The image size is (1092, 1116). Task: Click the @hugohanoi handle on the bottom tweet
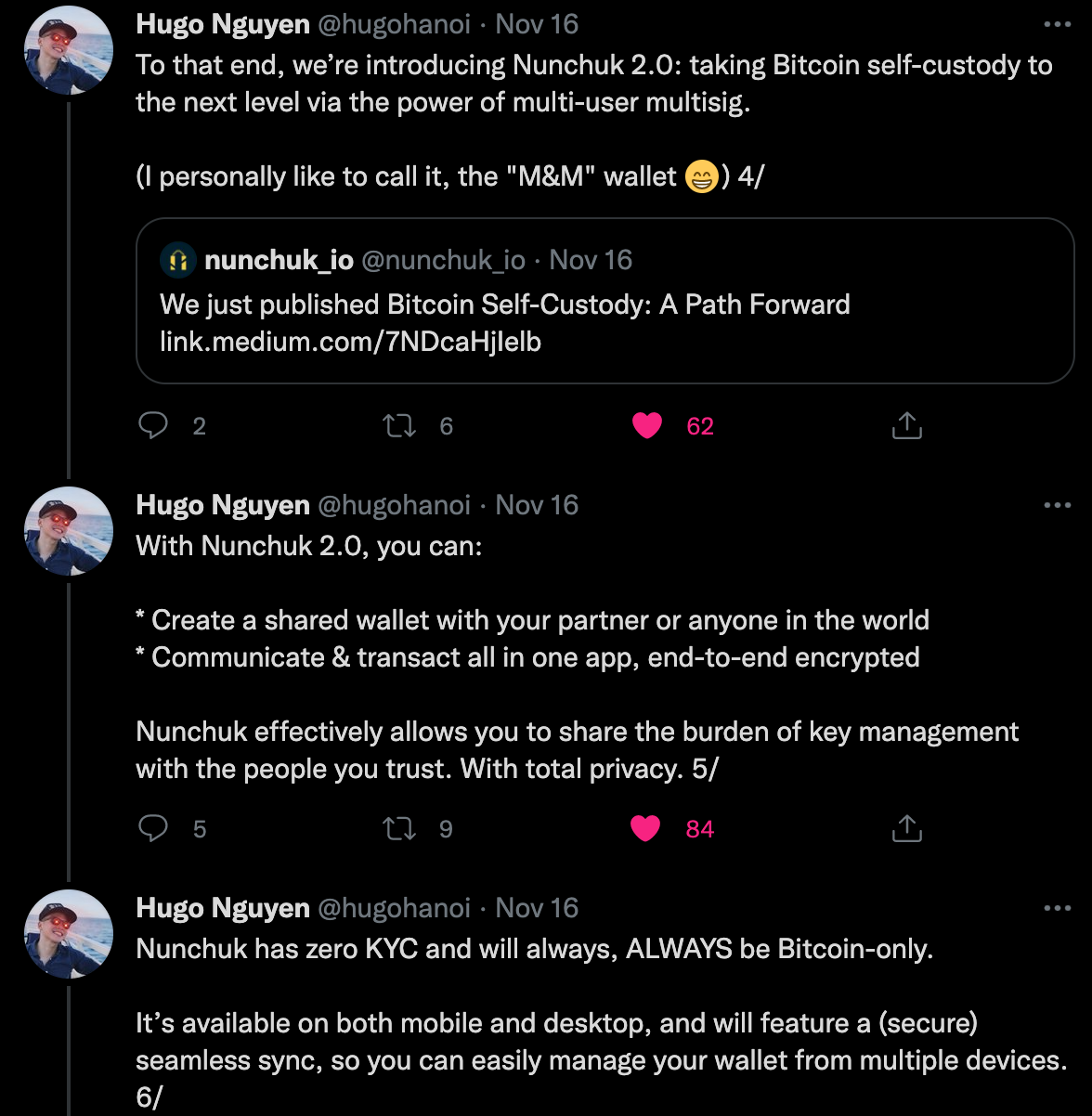click(x=394, y=907)
